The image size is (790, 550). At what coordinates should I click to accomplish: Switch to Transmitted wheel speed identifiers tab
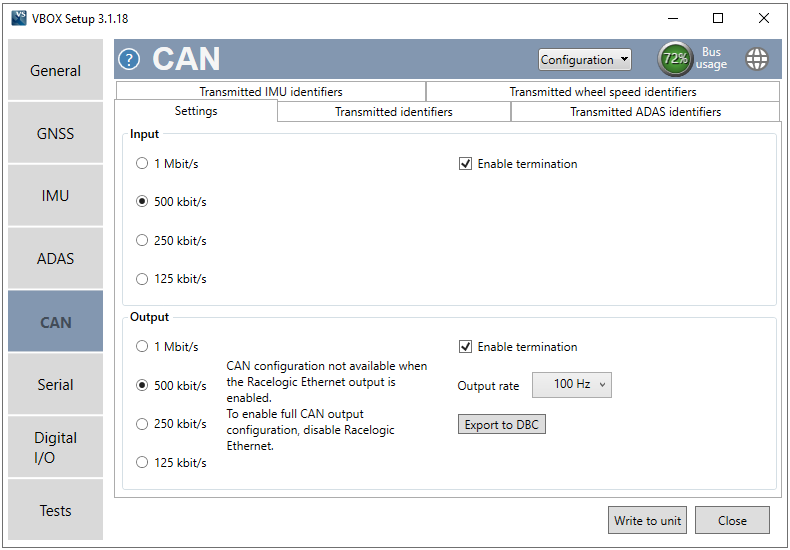(603, 92)
